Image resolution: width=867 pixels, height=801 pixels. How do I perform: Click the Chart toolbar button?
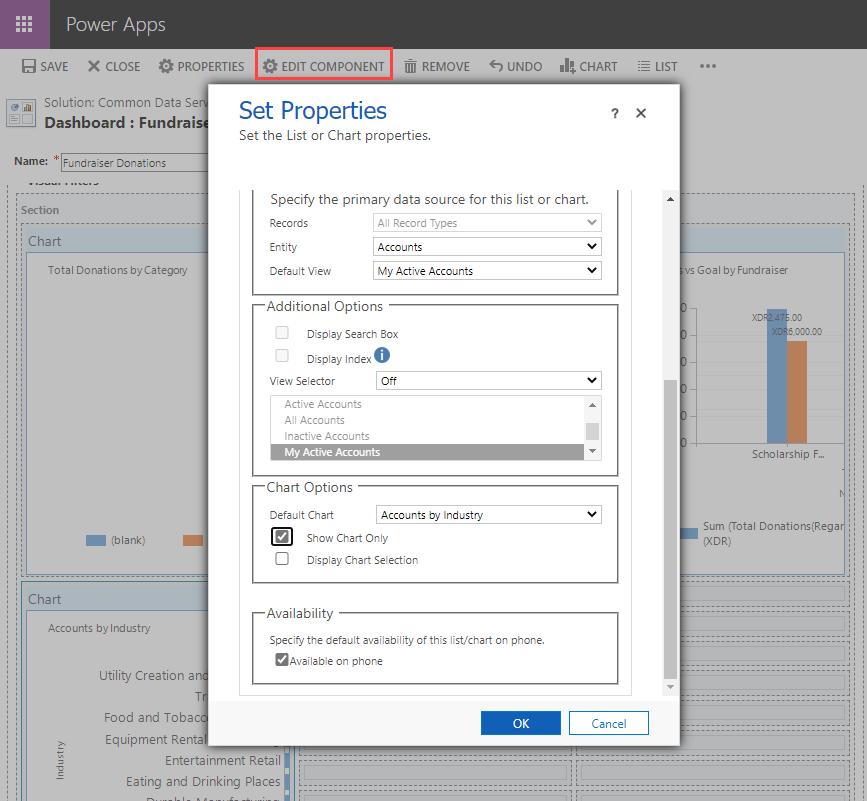tap(588, 66)
